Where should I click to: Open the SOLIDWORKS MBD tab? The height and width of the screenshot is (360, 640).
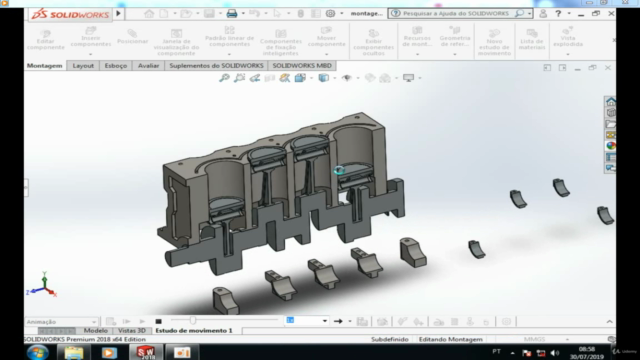(x=302, y=66)
